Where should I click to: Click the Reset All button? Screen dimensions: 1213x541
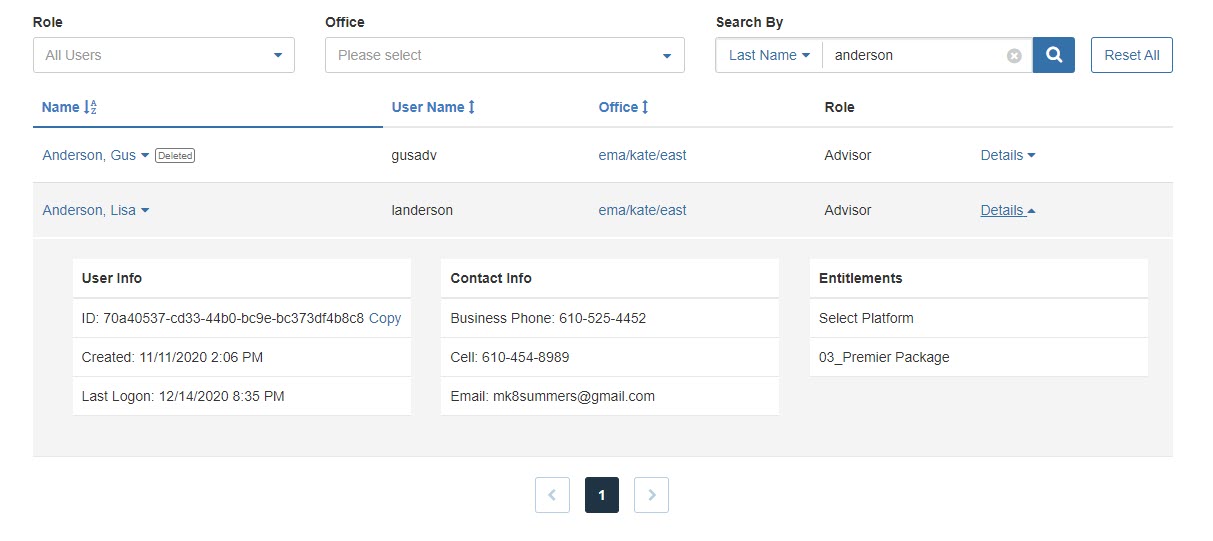click(1132, 55)
